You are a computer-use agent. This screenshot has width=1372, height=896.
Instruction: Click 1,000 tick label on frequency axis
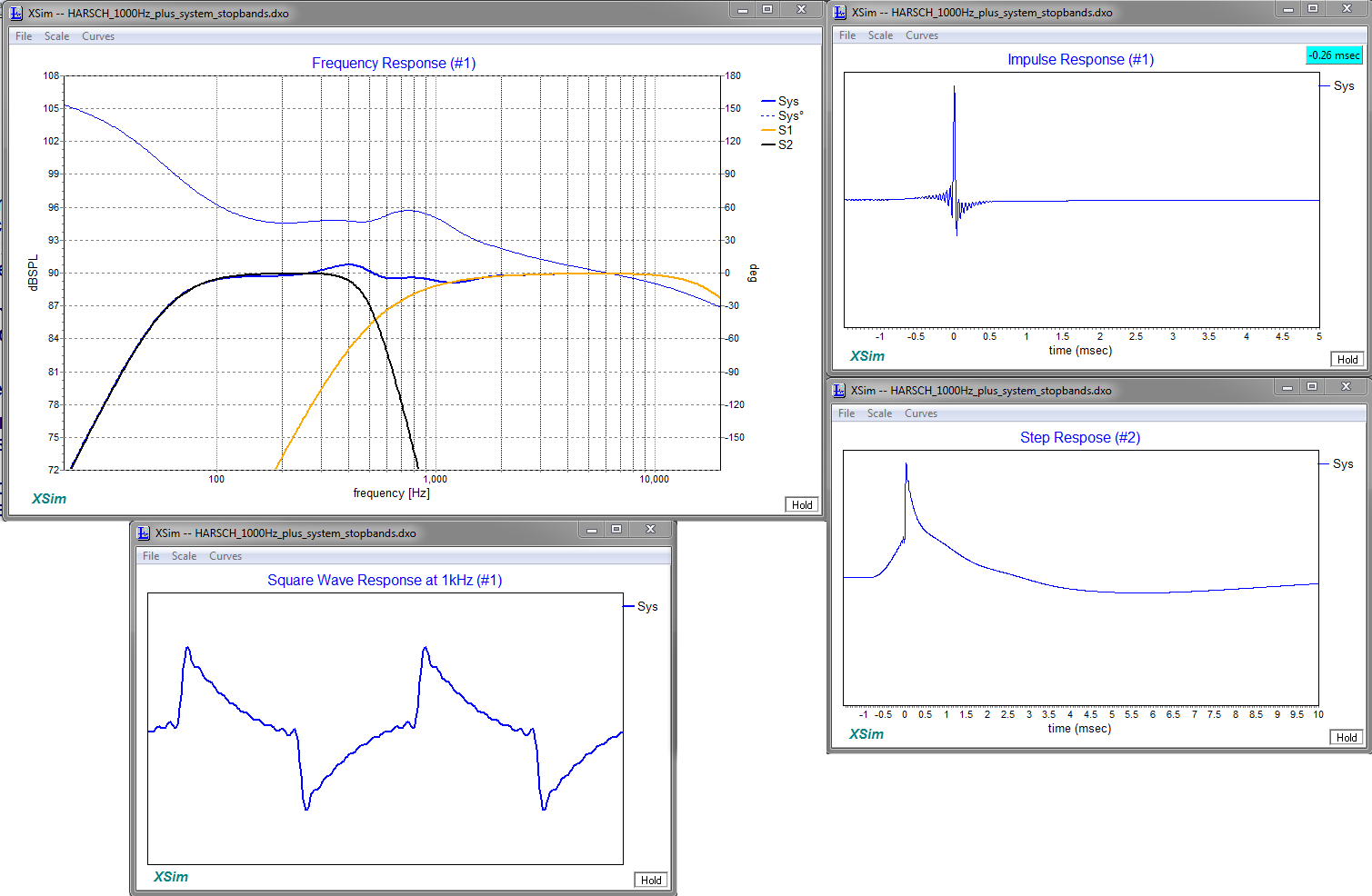pyautogui.click(x=436, y=479)
